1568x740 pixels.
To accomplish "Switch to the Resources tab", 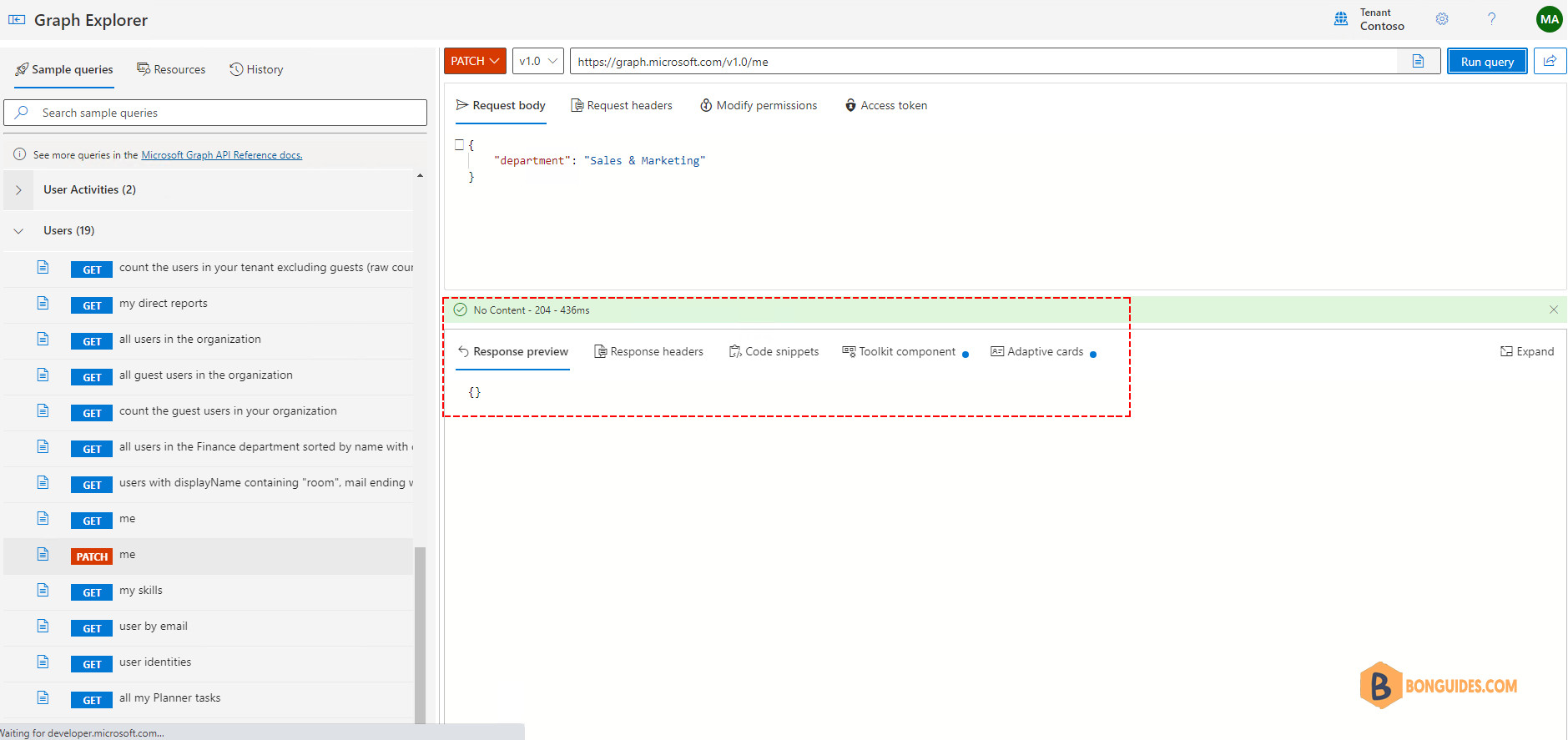I will [171, 69].
